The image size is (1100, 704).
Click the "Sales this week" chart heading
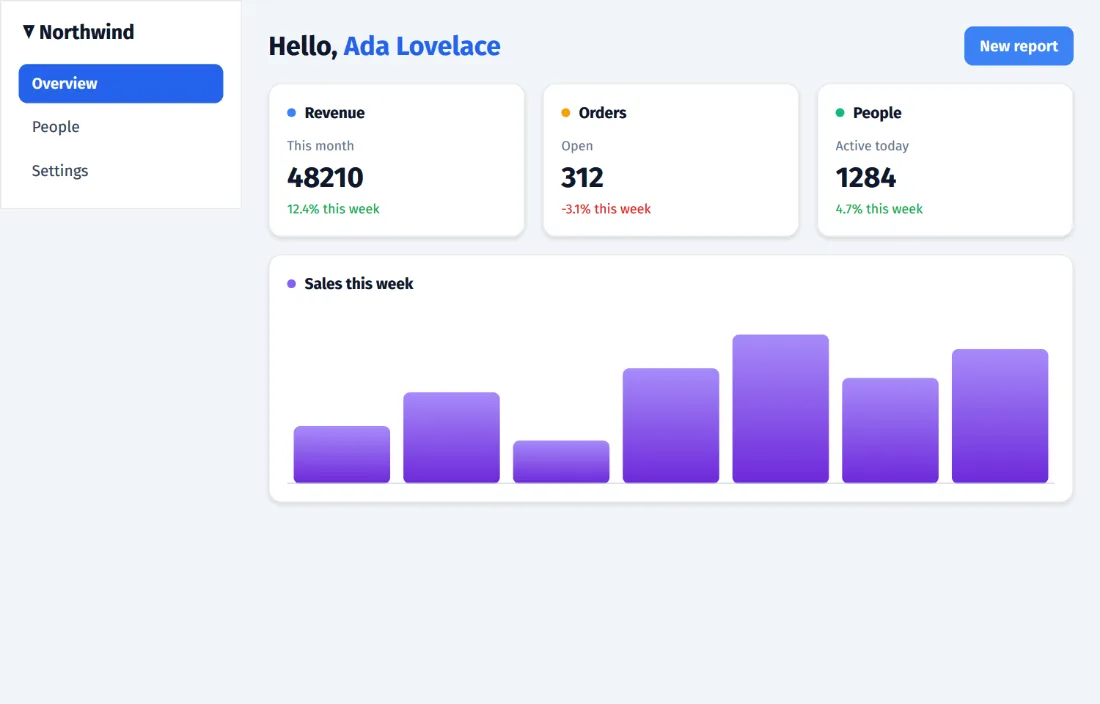(x=358, y=284)
